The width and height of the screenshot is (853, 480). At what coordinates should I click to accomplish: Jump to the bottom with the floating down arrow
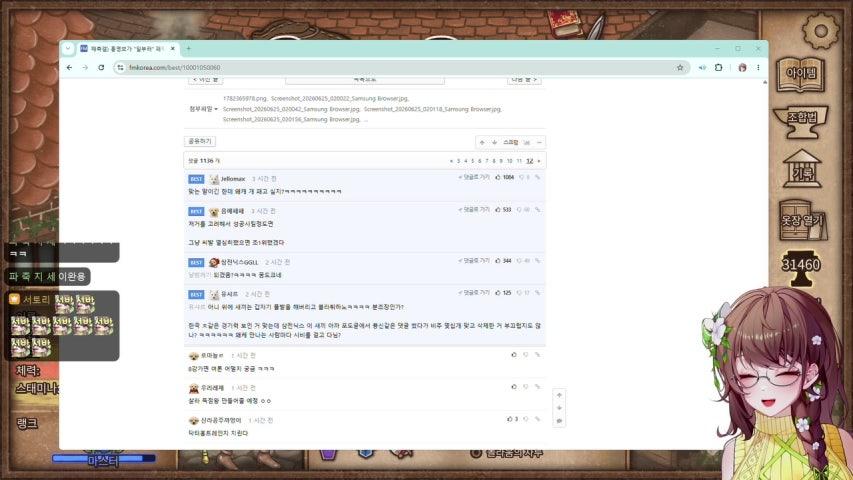pyautogui.click(x=559, y=408)
